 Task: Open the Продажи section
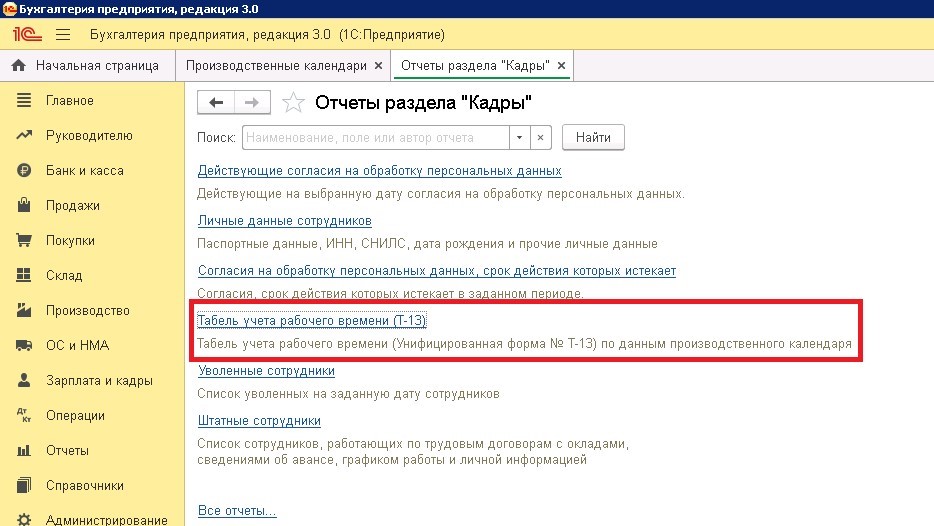(x=73, y=206)
